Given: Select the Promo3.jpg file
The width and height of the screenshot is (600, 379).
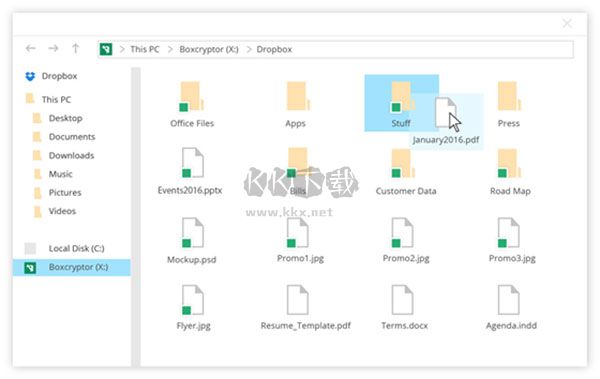Looking at the screenshot, I should (x=512, y=240).
